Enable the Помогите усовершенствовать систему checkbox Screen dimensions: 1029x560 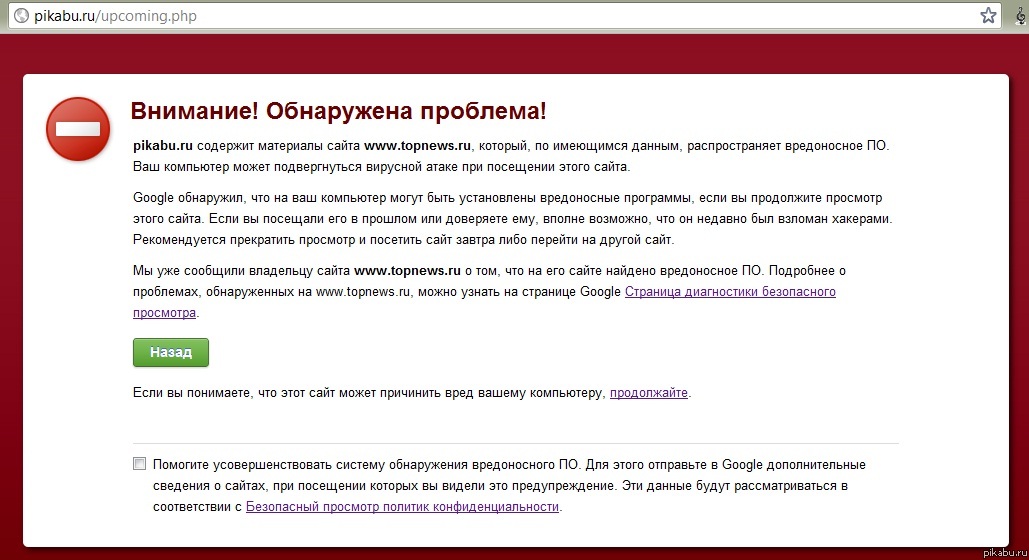click(140, 464)
